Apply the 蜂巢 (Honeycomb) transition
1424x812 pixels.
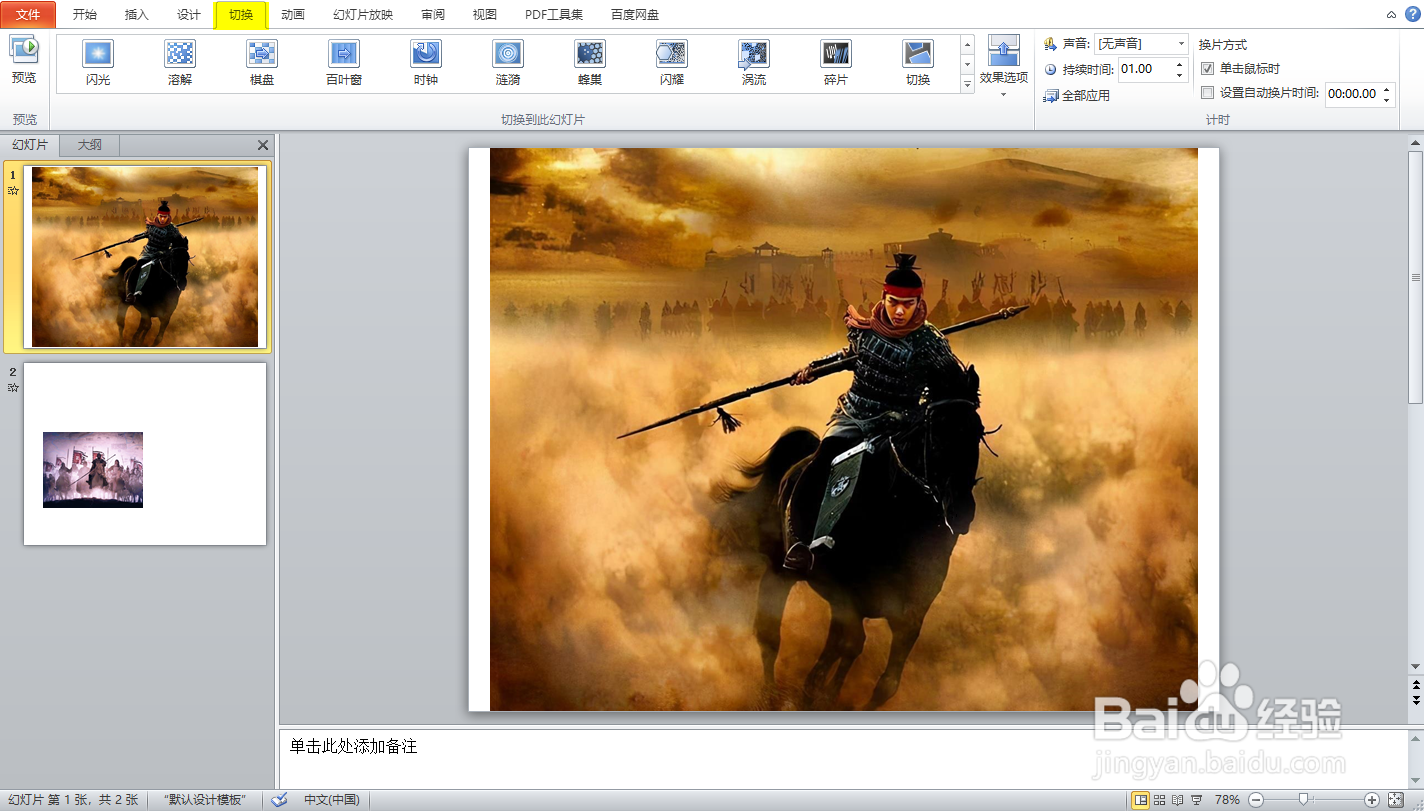(590, 62)
